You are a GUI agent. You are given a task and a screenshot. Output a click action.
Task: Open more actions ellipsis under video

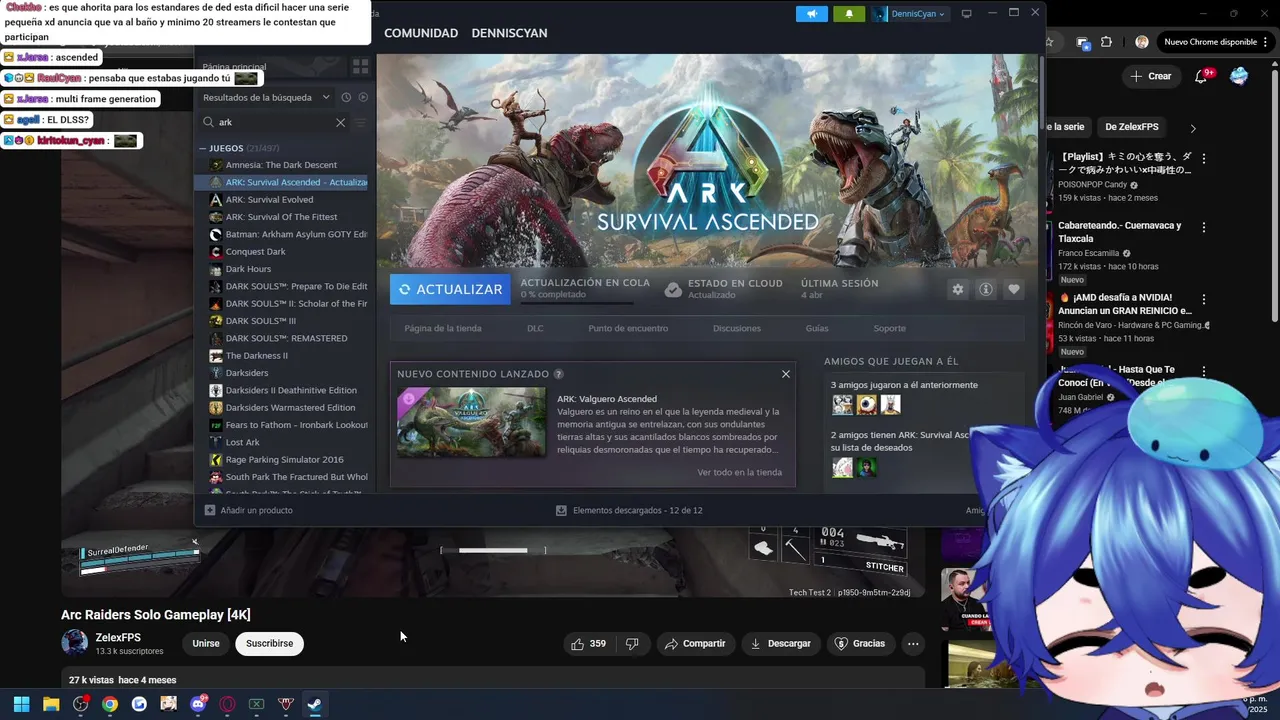click(913, 643)
